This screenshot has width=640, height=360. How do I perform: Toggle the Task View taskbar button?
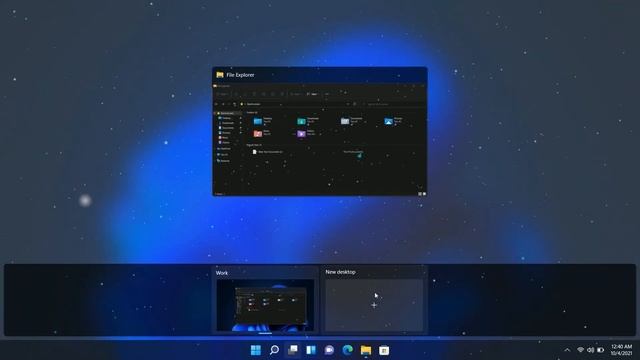pos(293,350)
